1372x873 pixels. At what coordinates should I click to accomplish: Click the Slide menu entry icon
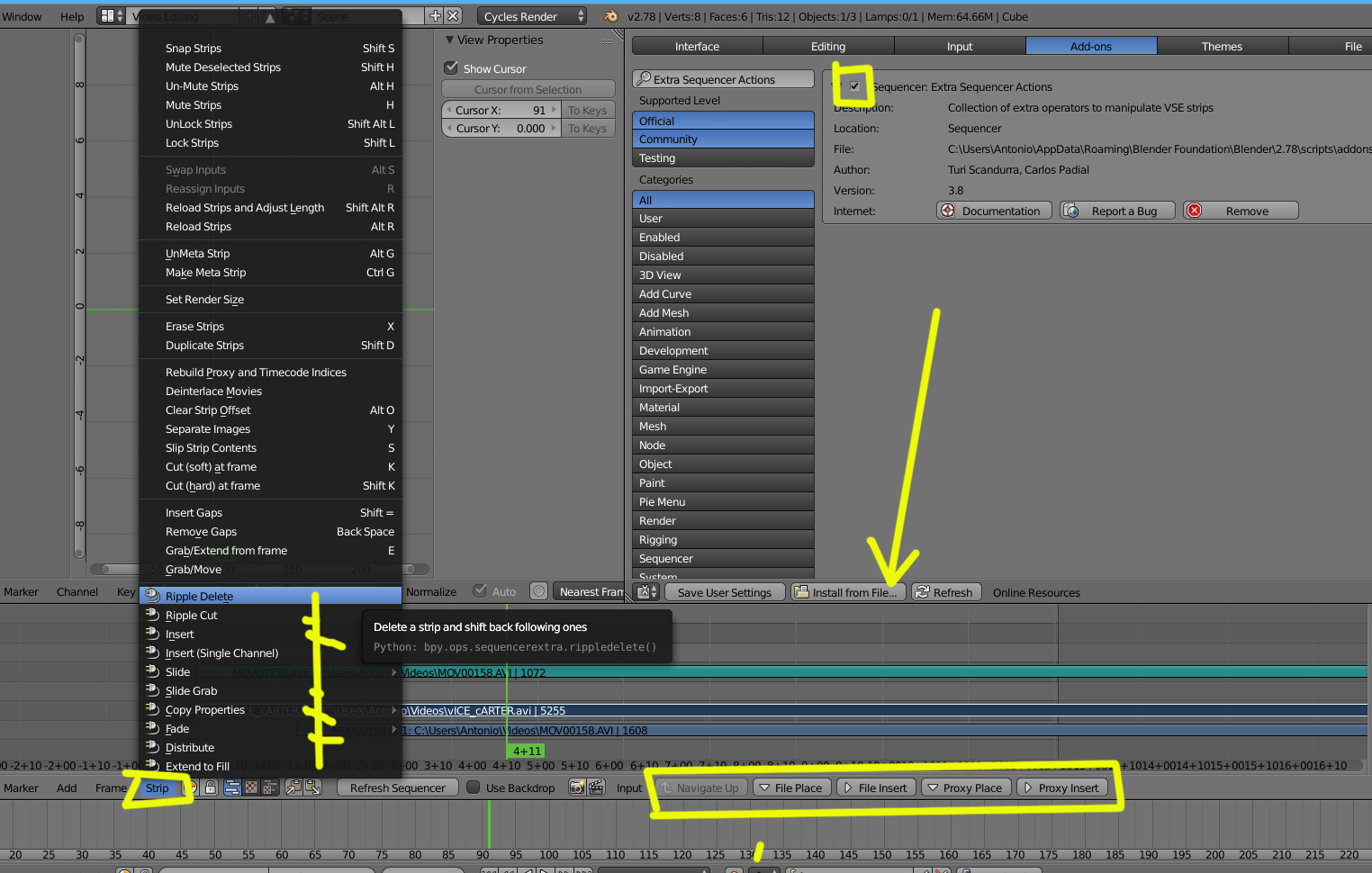[152, 671]
